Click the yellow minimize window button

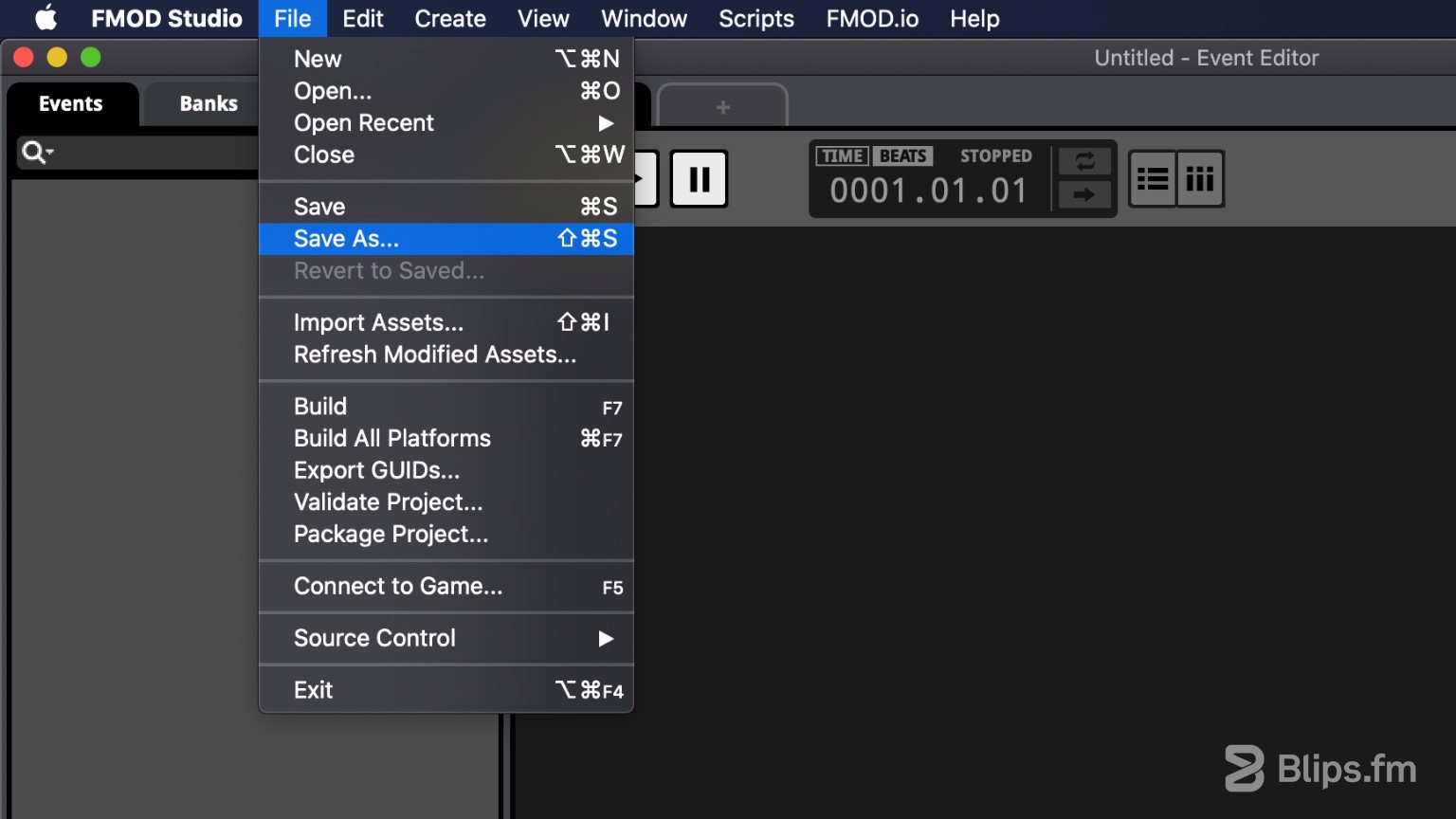[x=57, y=58]
